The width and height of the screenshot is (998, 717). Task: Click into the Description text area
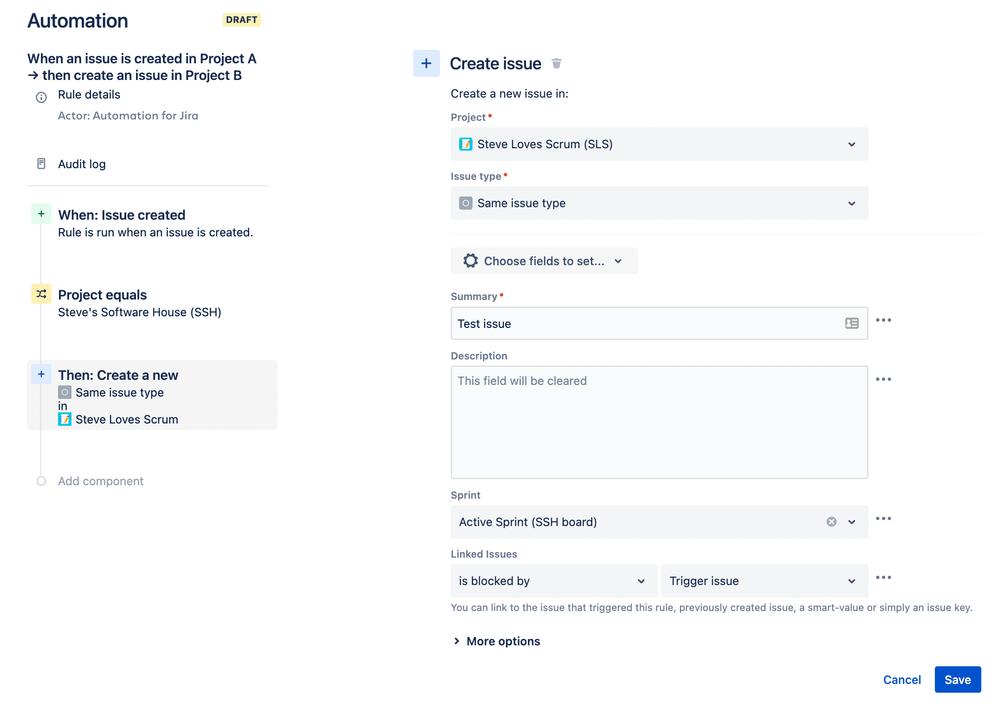point(659,422)
